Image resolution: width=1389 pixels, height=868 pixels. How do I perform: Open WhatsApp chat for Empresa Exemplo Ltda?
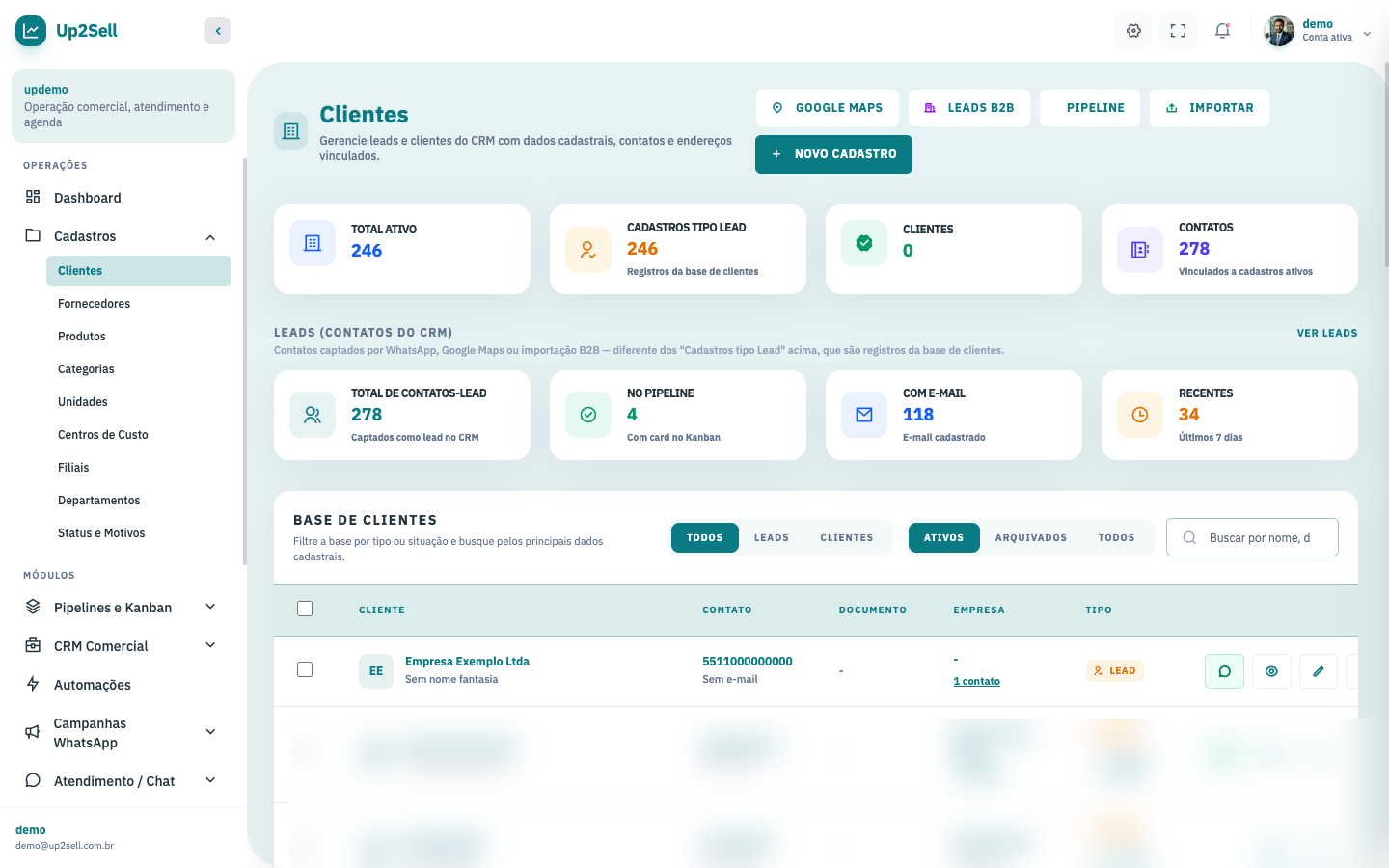coord(1224,671)
